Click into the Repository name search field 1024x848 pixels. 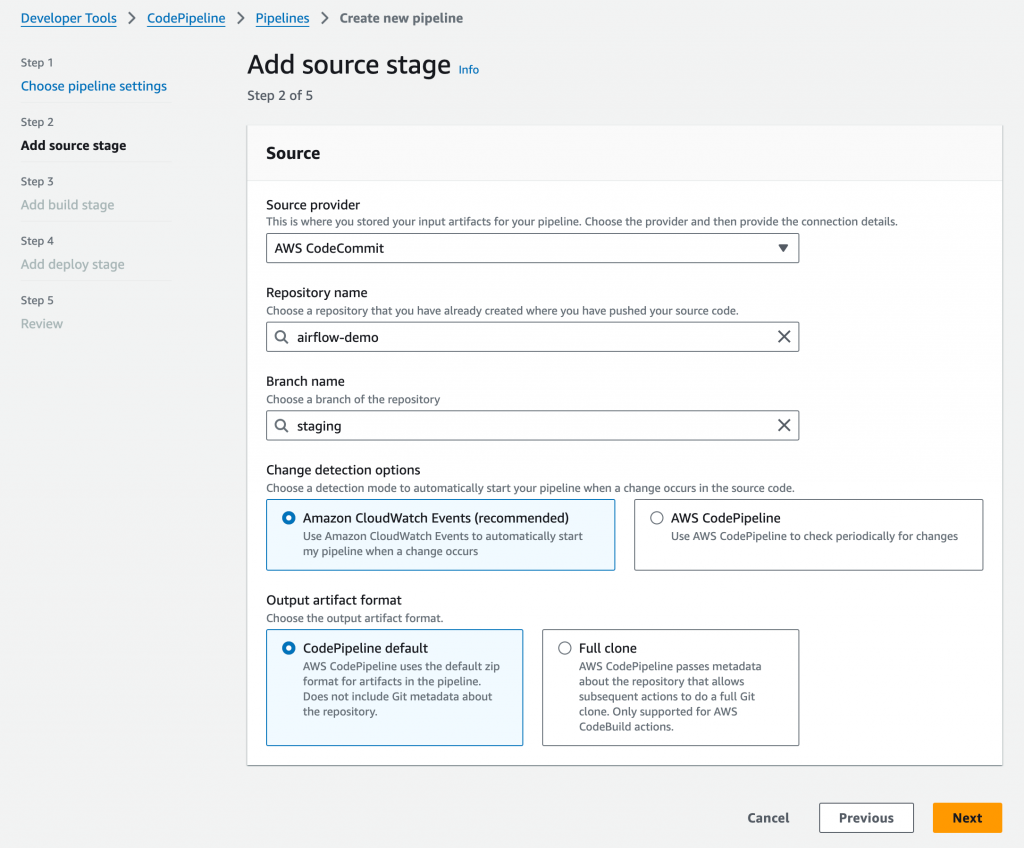click(x=530, y=337)
